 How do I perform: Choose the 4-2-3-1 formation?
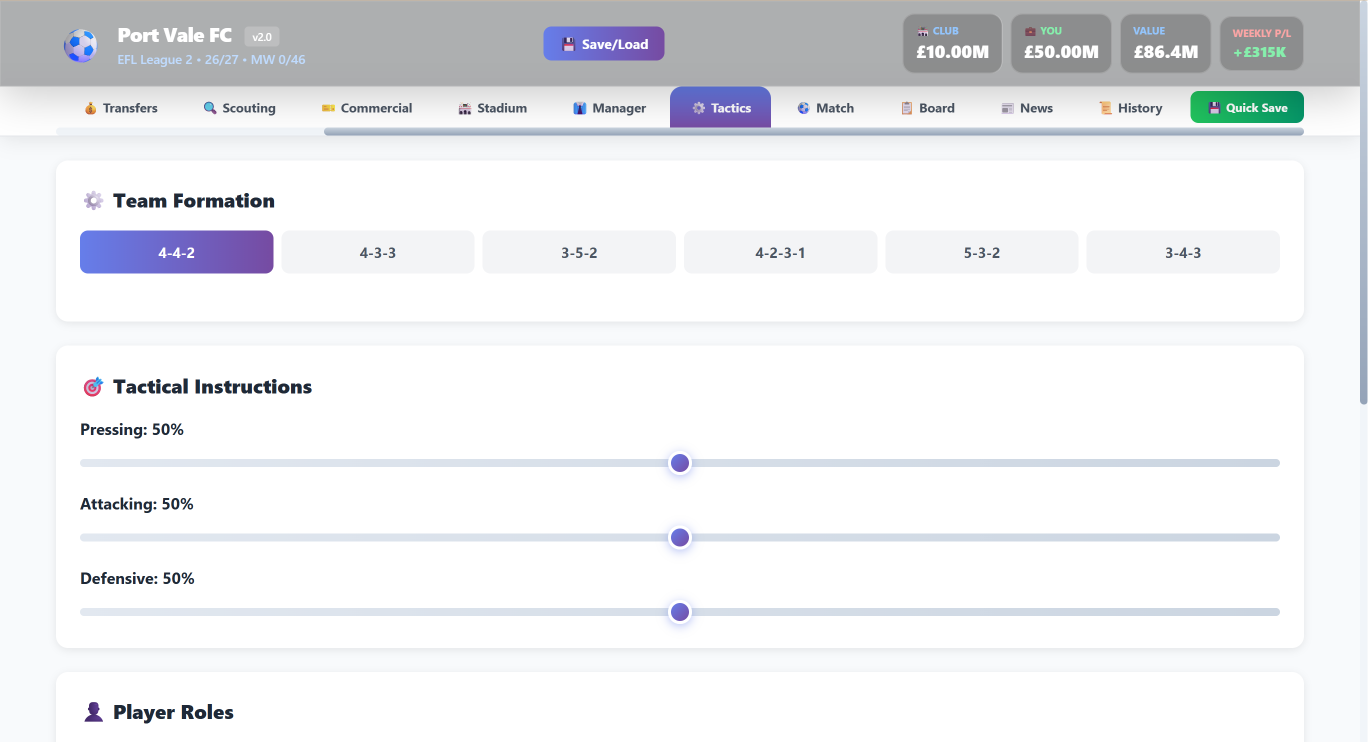(780, 252)
